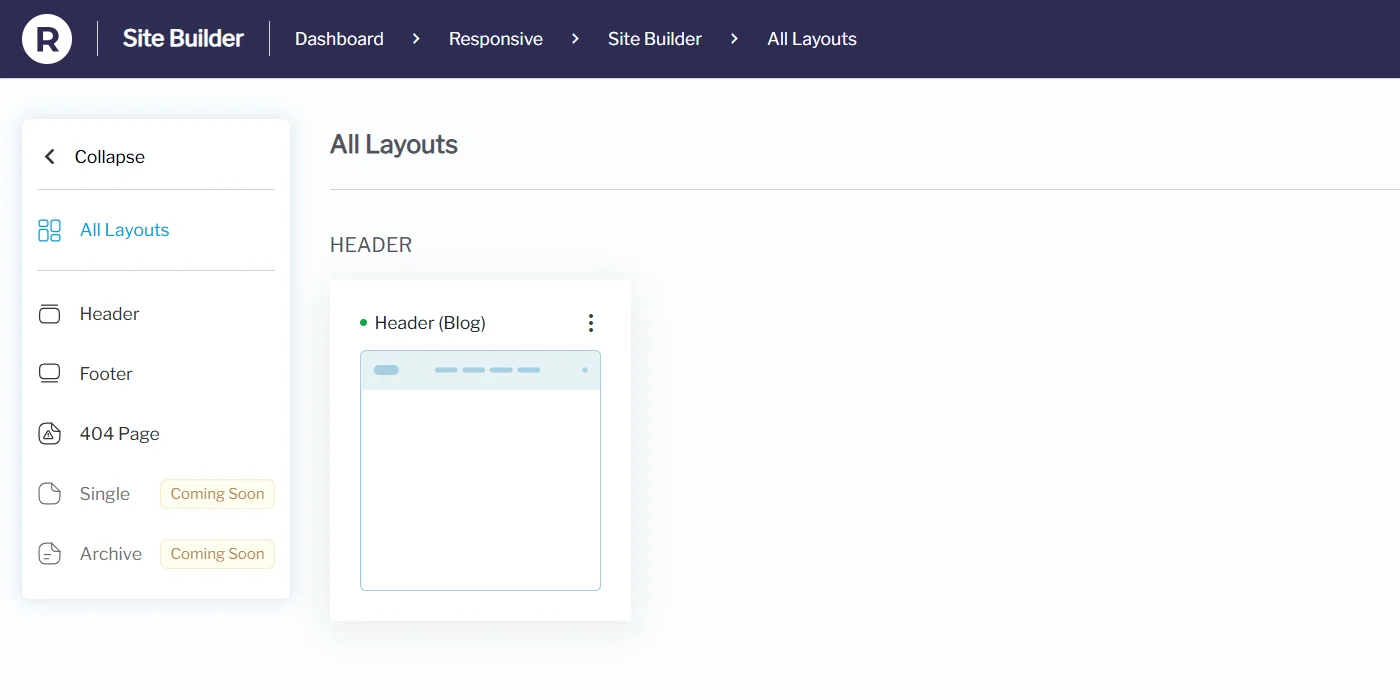
Task: Open the Header (Blog) layout thumbnail
Action: pos(480,470)
